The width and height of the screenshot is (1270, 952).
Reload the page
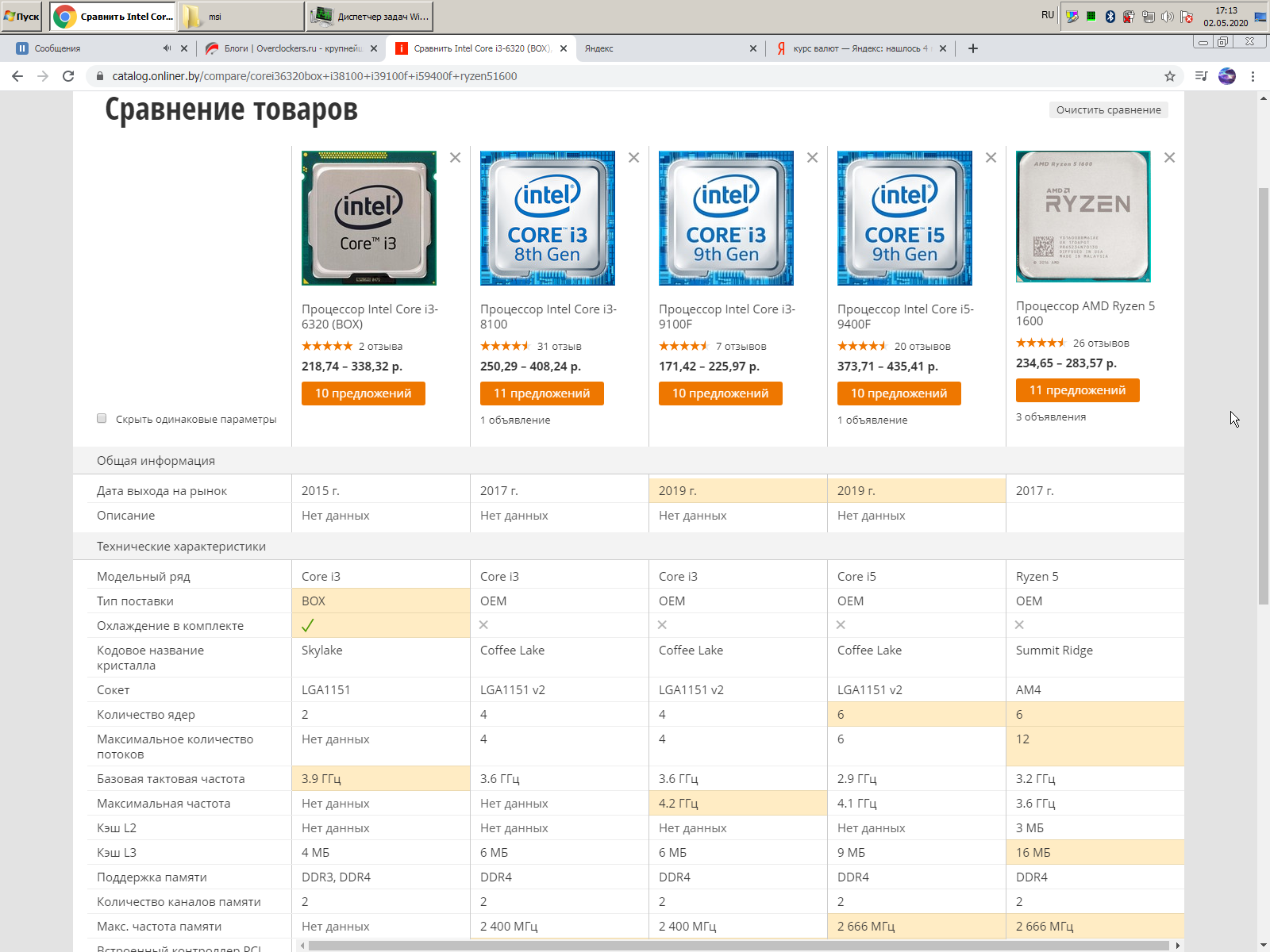[x=68, y=76]
